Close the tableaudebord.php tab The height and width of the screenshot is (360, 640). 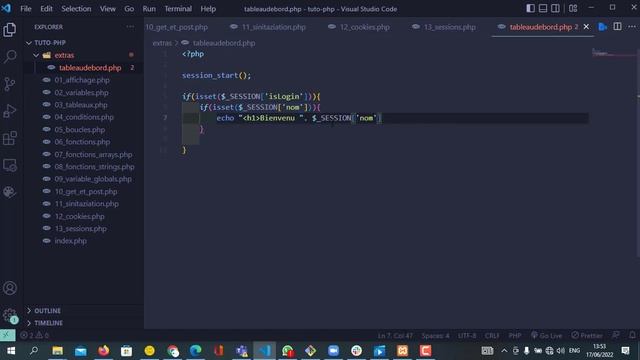pyautogui.click(x=586, y=27)
